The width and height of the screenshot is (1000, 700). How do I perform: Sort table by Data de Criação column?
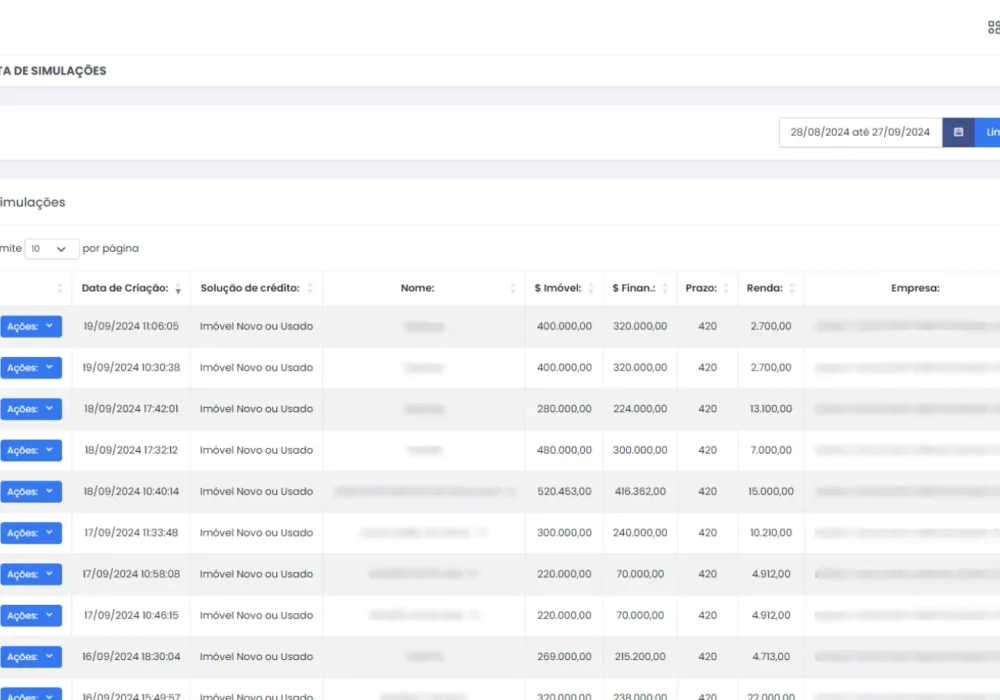pyautogui.click(x=177, y=288)
